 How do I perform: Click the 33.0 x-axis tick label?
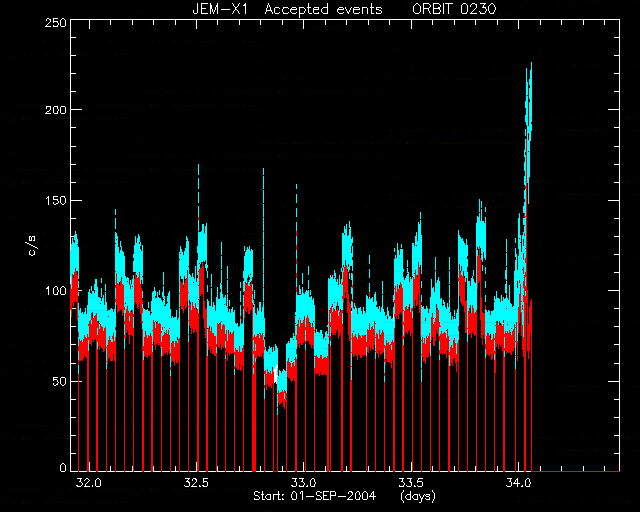(304, 483)
